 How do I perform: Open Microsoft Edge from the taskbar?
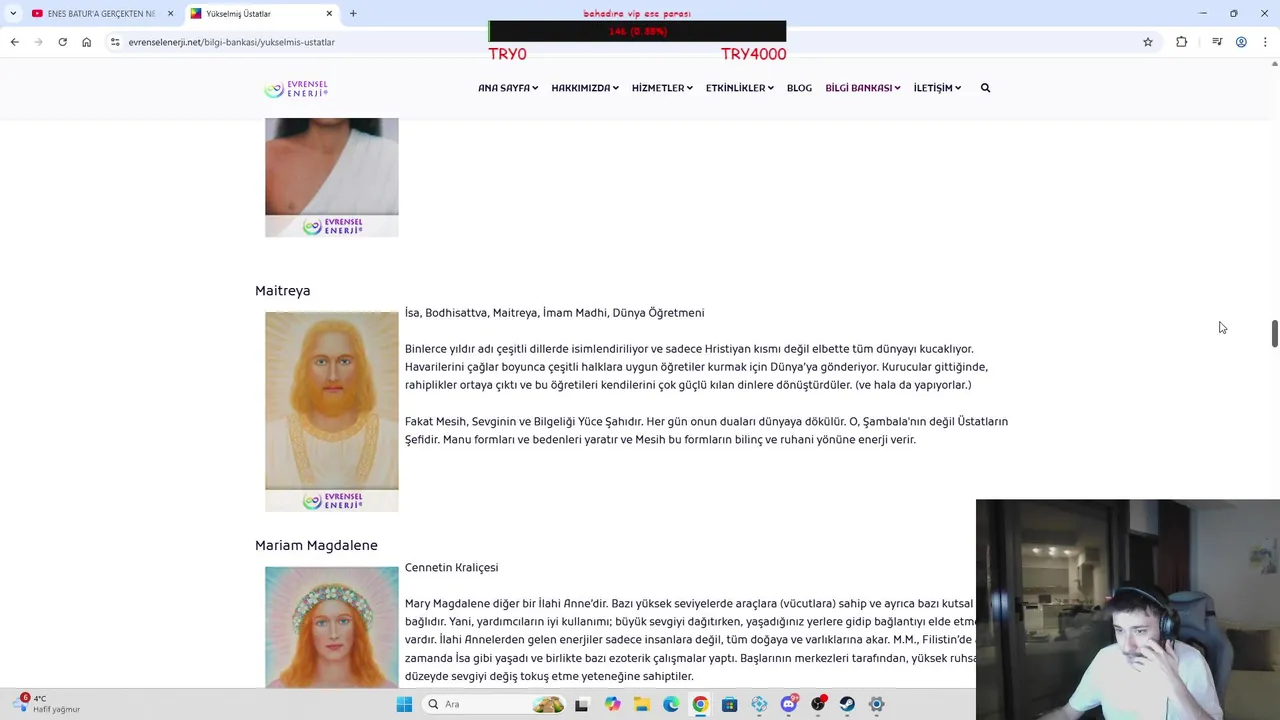(671, 704)
